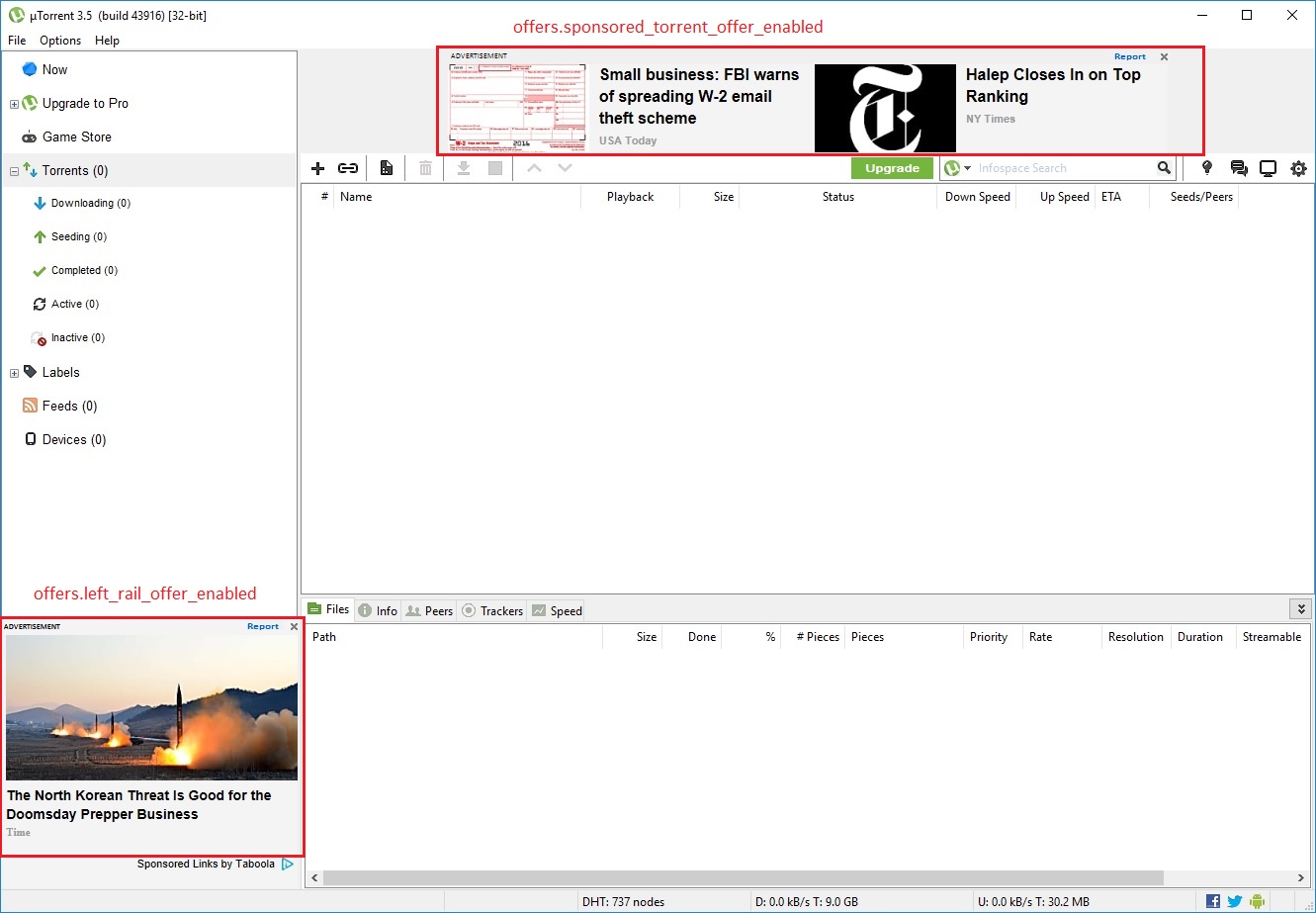Open the Help menu
This screenshot has width=1316, height=913.
click(107, 41)
